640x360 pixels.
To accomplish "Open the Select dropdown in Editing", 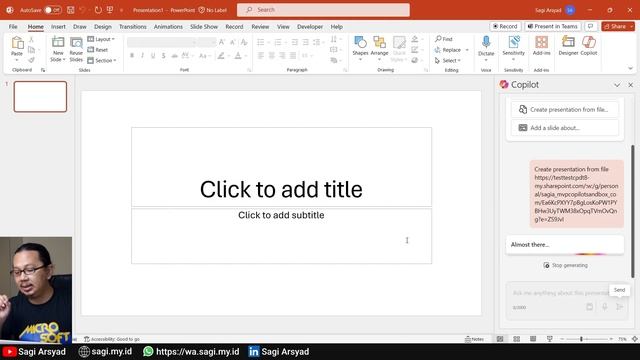I will coord(448,60).
